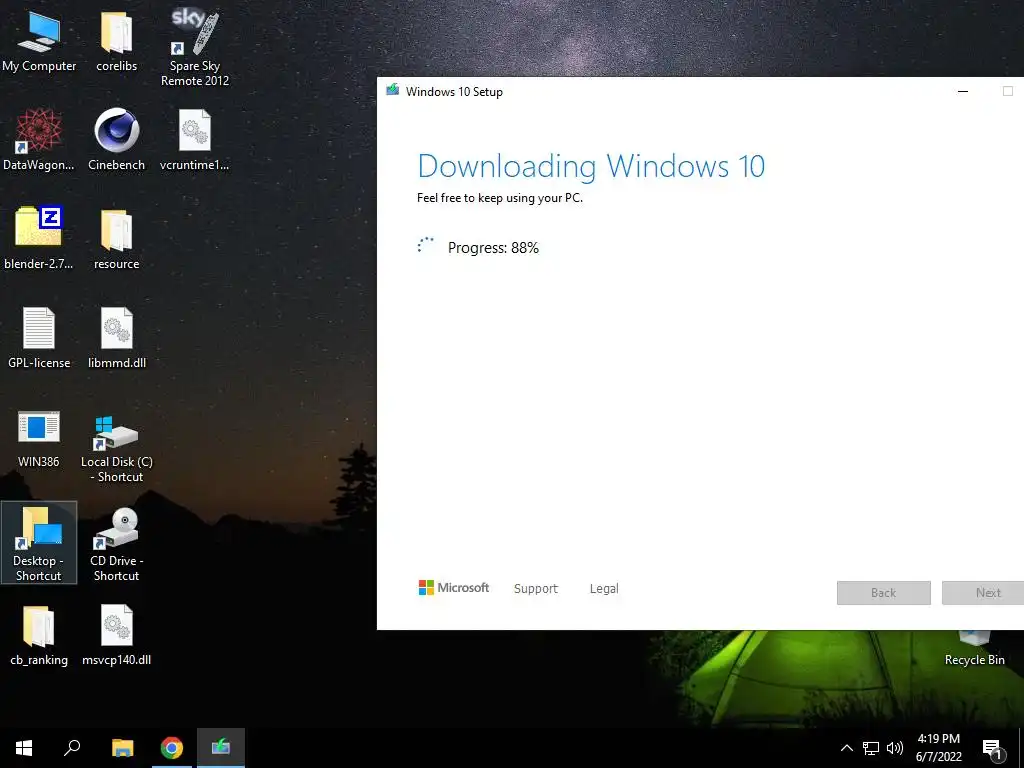Select the msvcp140.dll file
This screenshot has width=1024, height=768.
(116, 635)
